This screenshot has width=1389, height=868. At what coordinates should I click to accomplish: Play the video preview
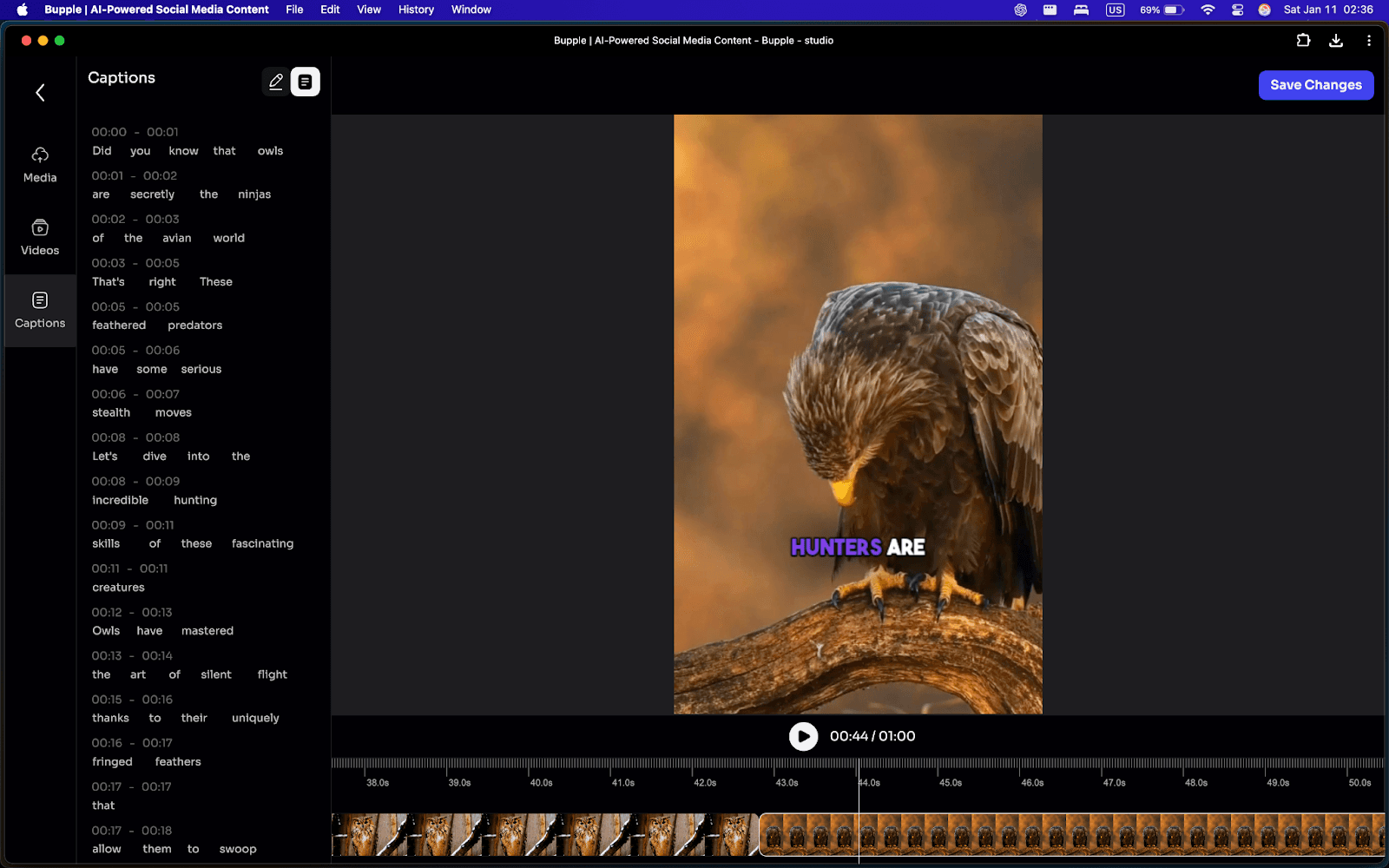tap(803, 737)
